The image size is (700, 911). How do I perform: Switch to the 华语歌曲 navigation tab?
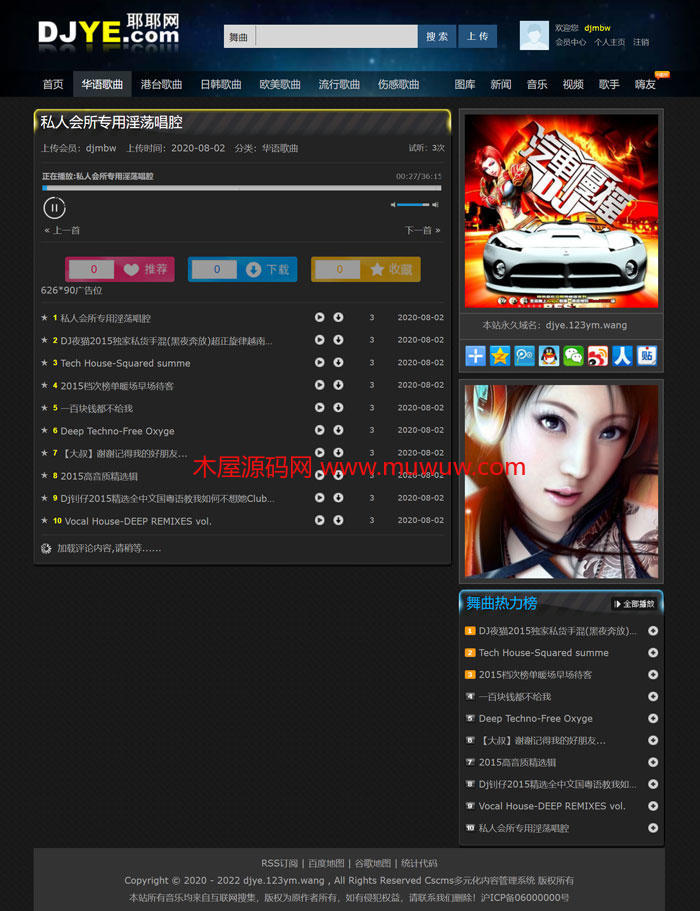coord(102,84)
